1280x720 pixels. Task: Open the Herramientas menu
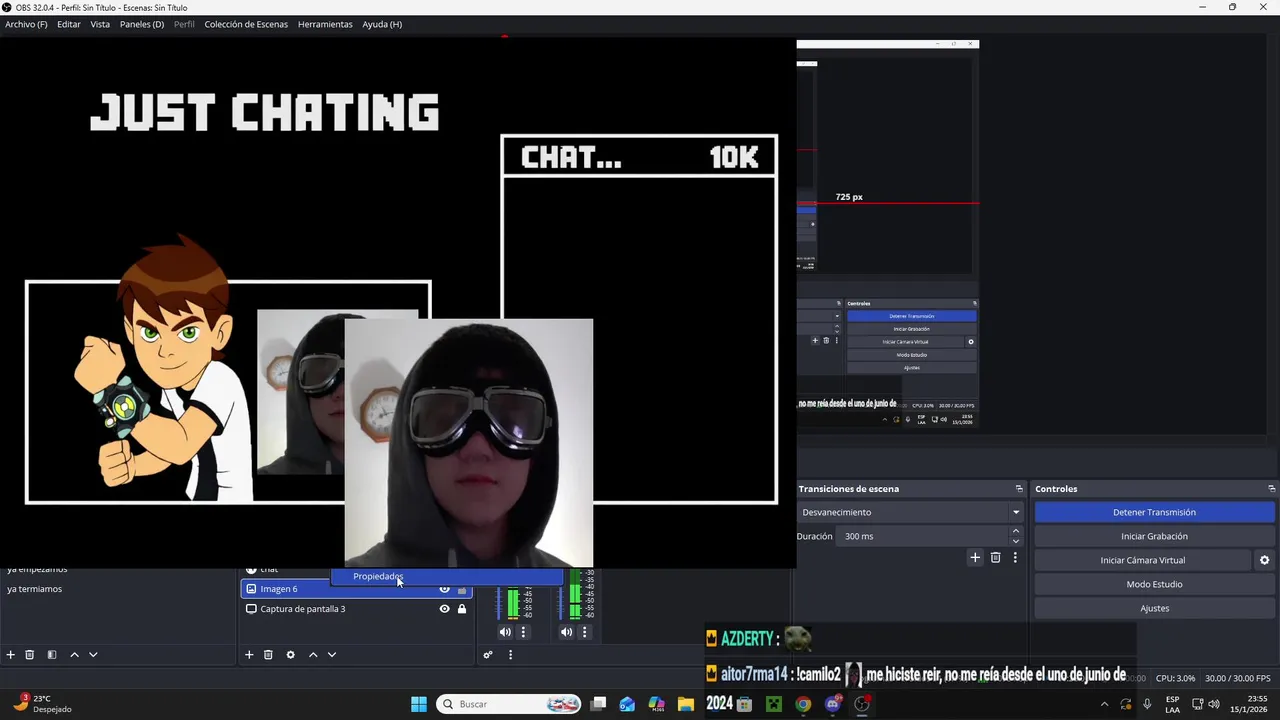pyautogui.click(x=325, y=24)
